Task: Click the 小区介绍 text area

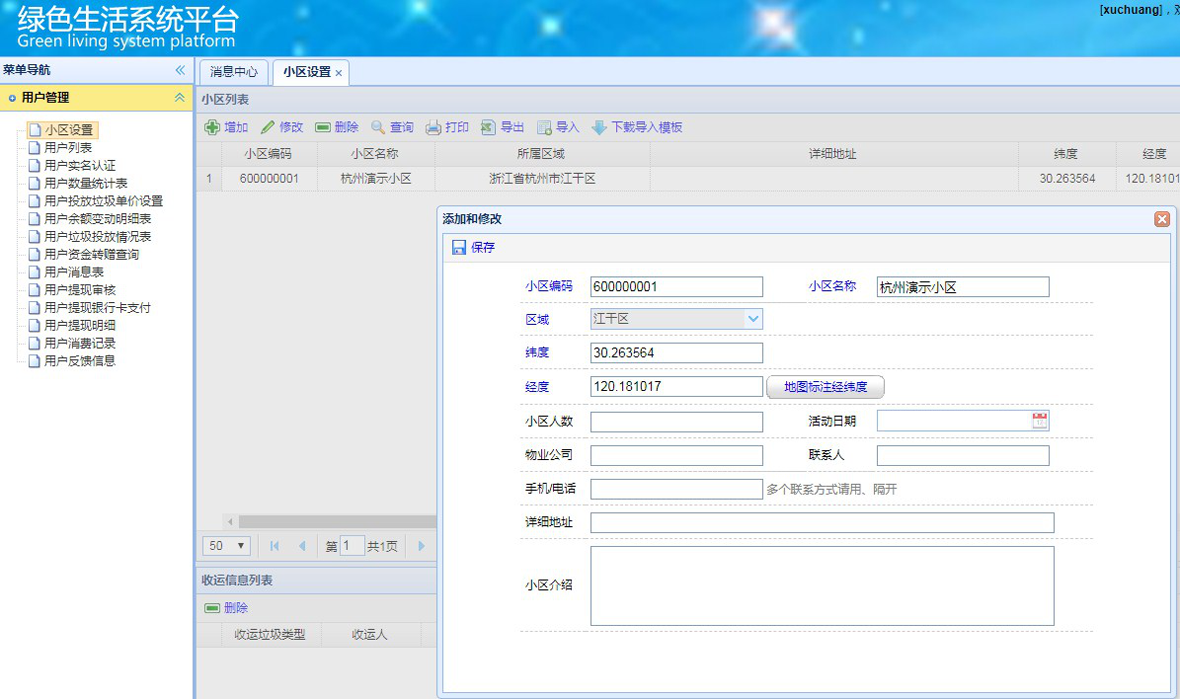Action: click(822, 586)
